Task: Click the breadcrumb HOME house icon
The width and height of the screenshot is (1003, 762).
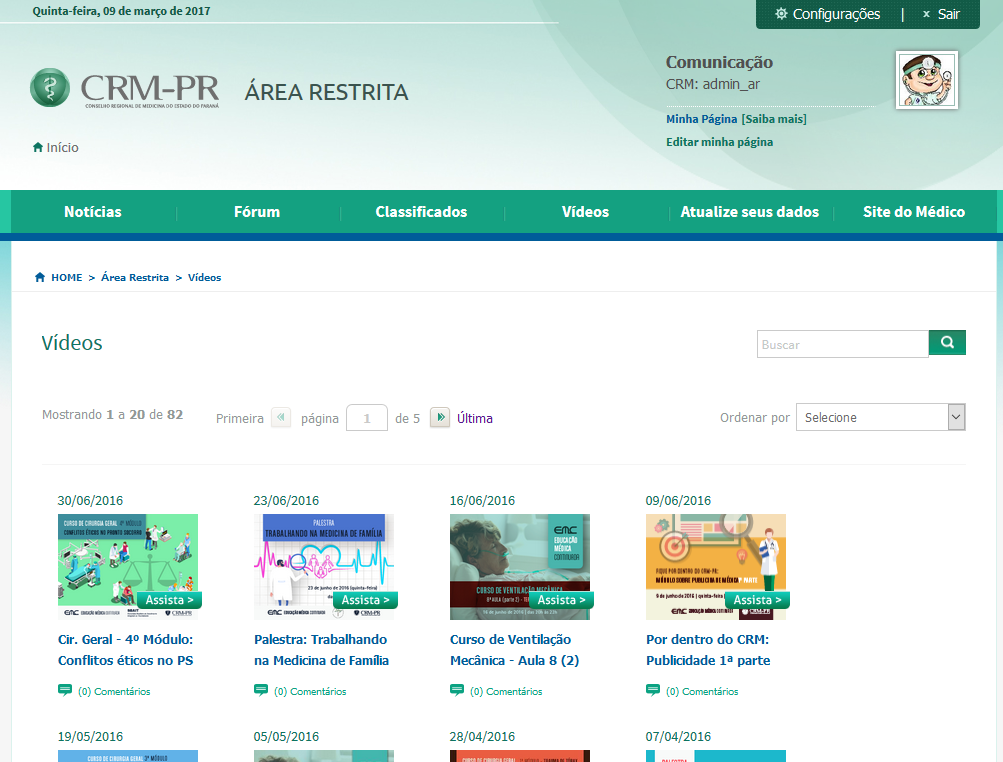Action: (x=40, y=277)
